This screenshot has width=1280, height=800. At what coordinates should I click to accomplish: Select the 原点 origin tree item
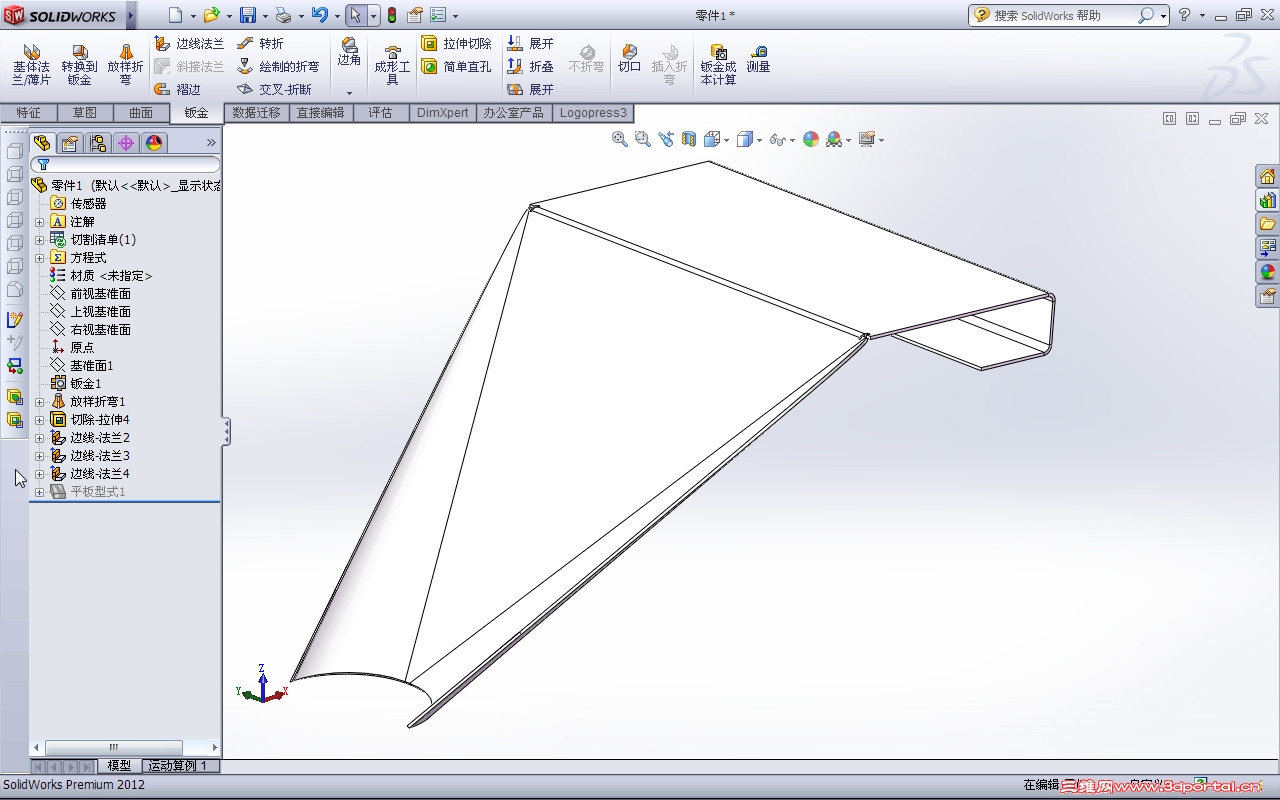coord(73,348)
